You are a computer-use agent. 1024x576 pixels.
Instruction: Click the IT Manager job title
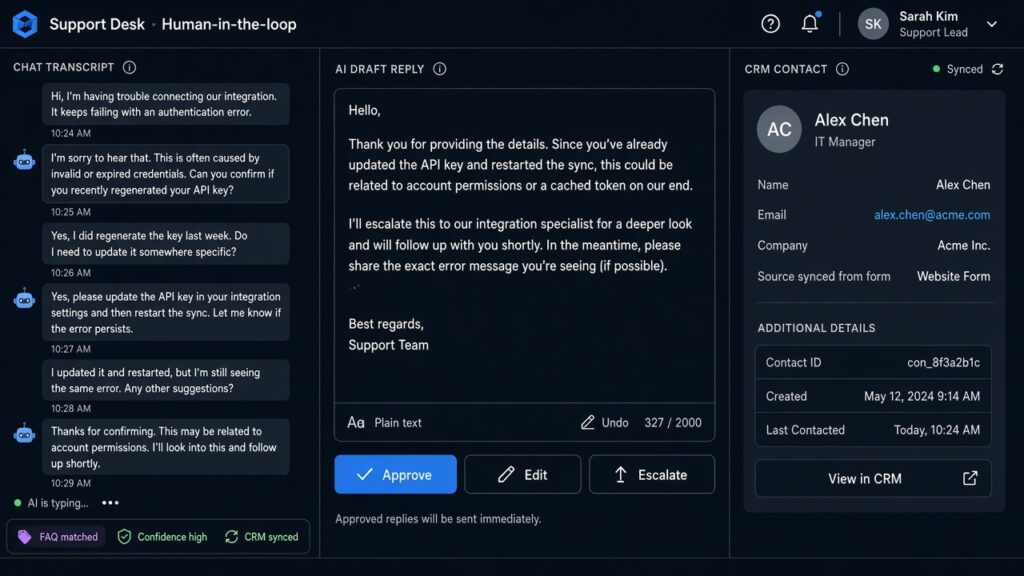pos(844,142)
